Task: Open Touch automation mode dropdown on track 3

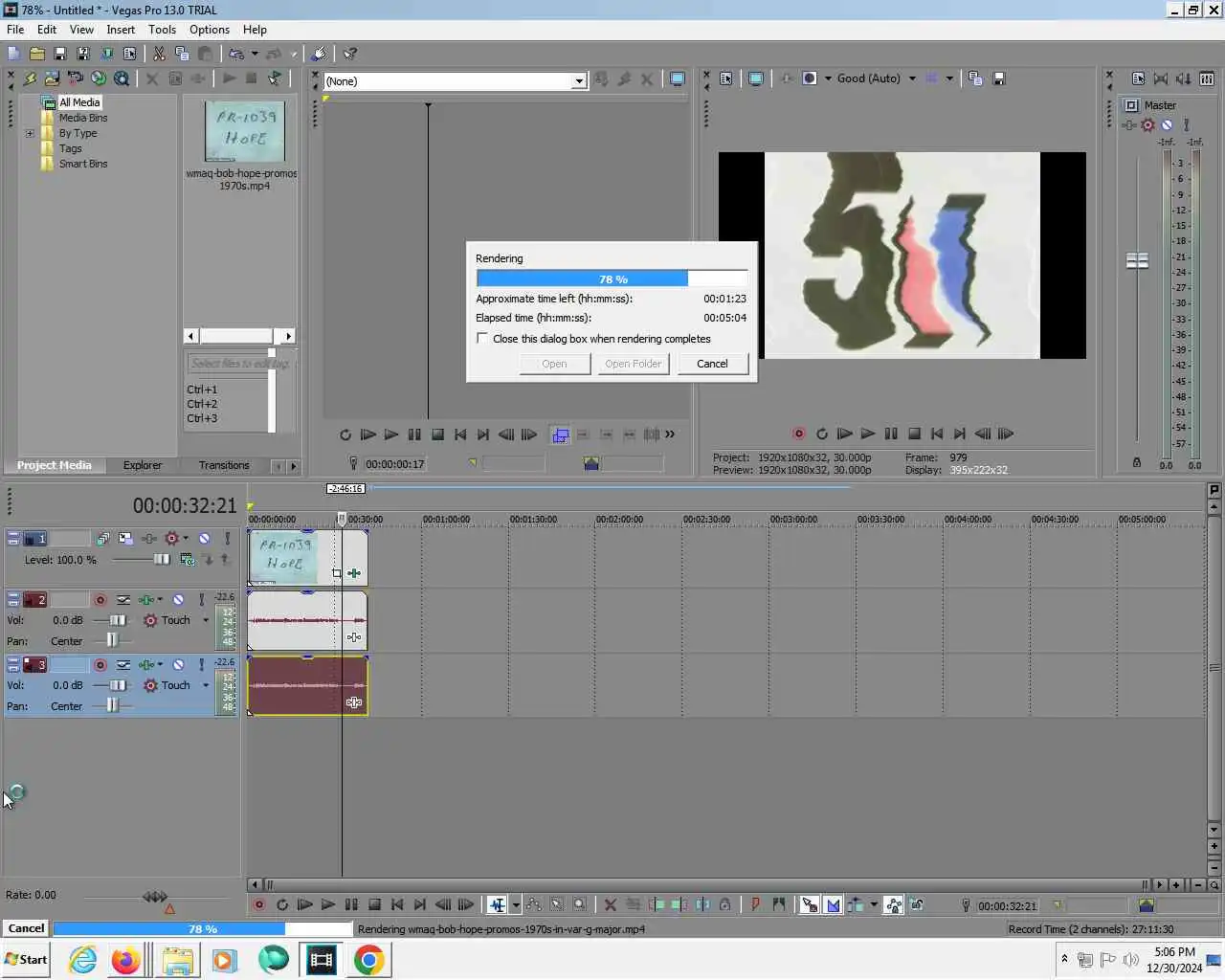Action: coord(206,685)
